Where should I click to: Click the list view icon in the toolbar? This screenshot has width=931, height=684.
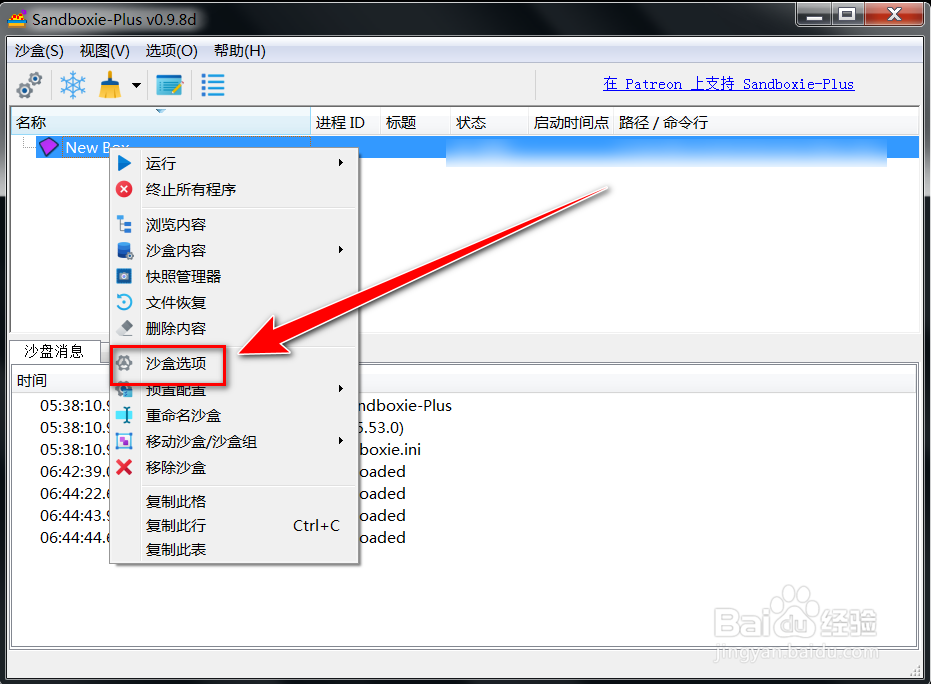coord(211,84)
